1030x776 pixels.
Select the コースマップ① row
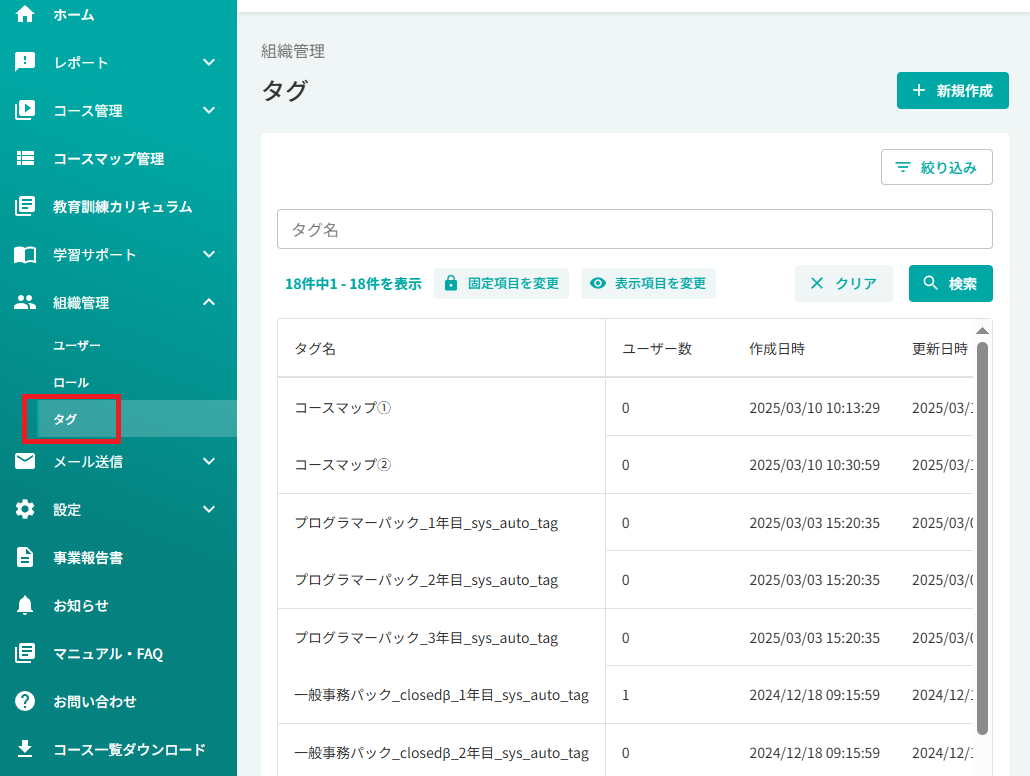click(625, 407)
